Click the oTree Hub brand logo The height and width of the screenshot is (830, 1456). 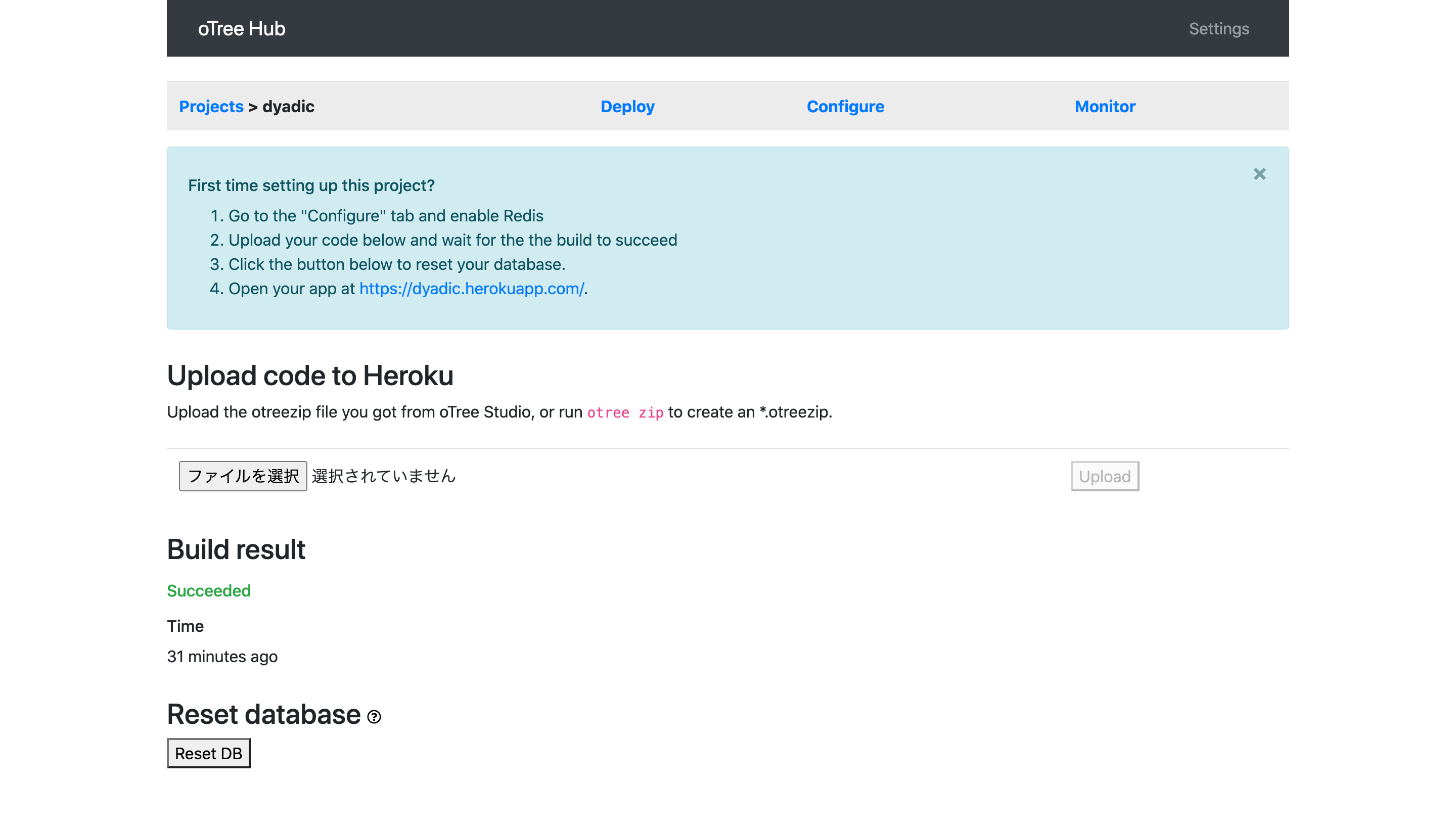241,28
